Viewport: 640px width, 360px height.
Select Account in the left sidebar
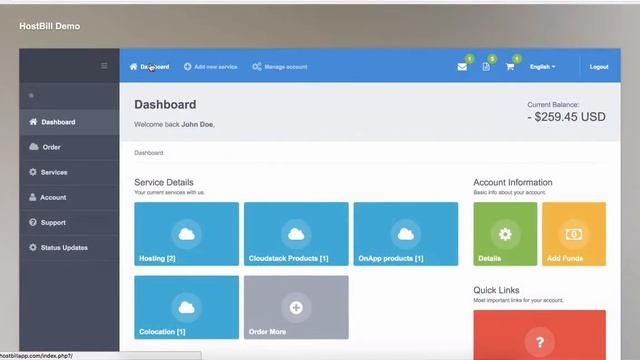click(x=69, y=198)
